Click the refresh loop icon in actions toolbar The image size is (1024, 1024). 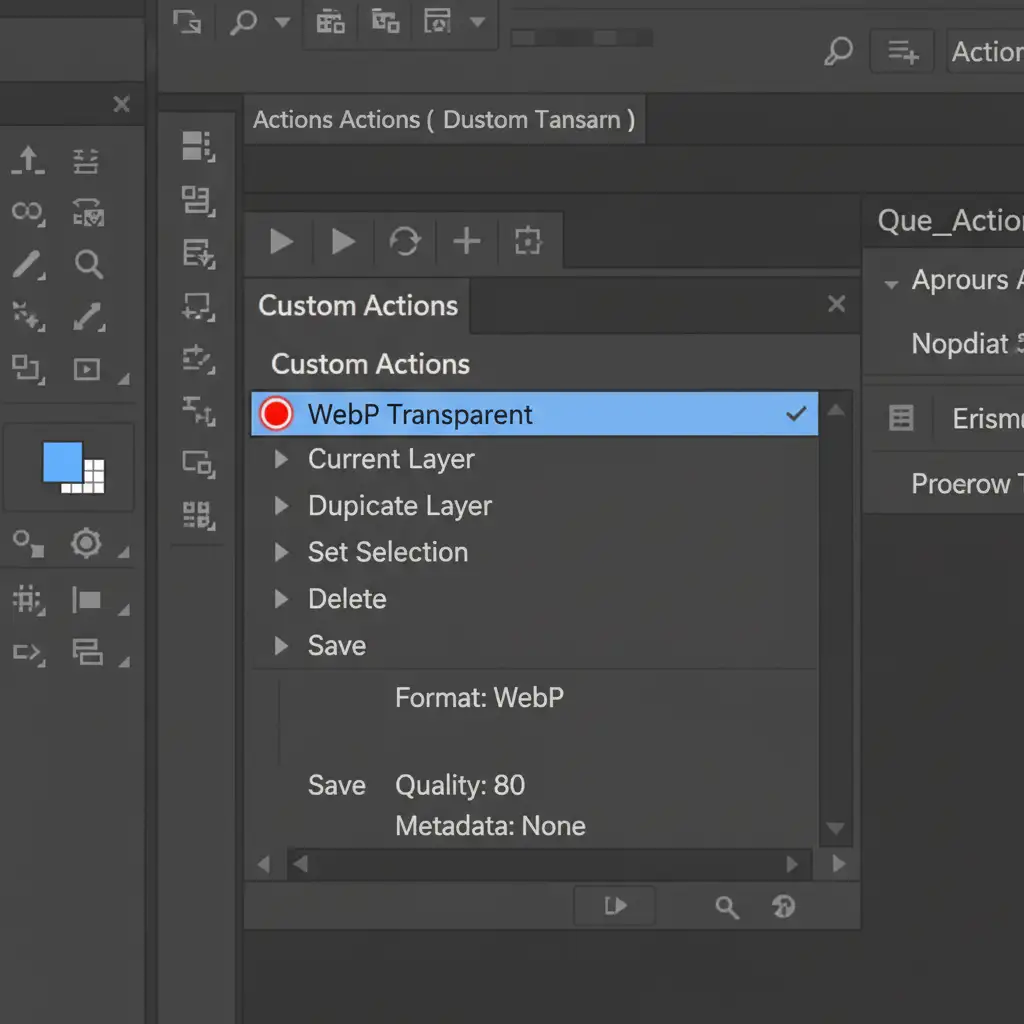pos(404,241)
